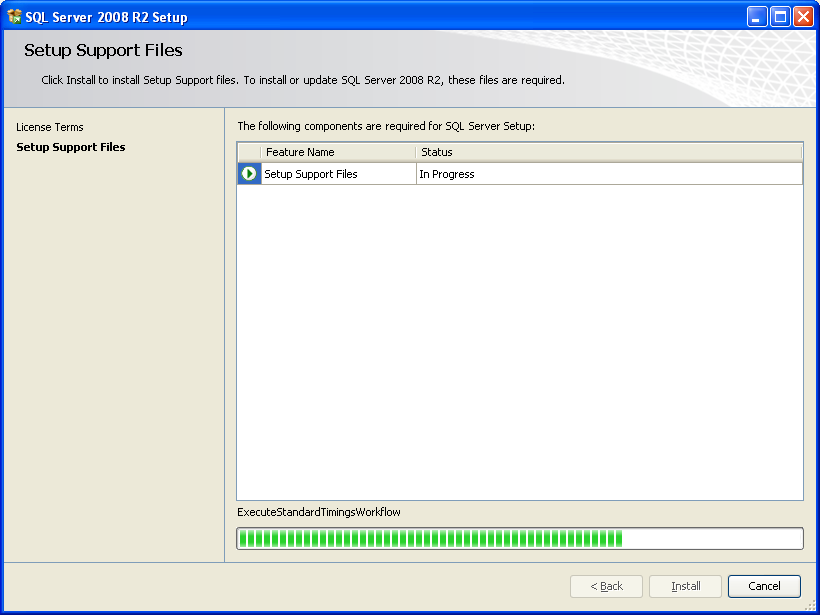The image size is (820, 615).
Task: Click the SQL Server 2008 R2 Setup title
Action: [106, 17]
